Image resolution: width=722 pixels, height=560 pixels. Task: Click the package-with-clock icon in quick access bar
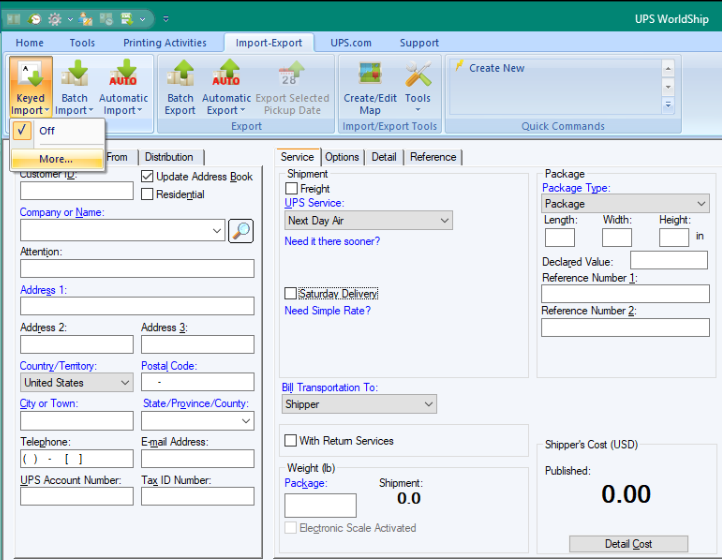tap(106, 19)
